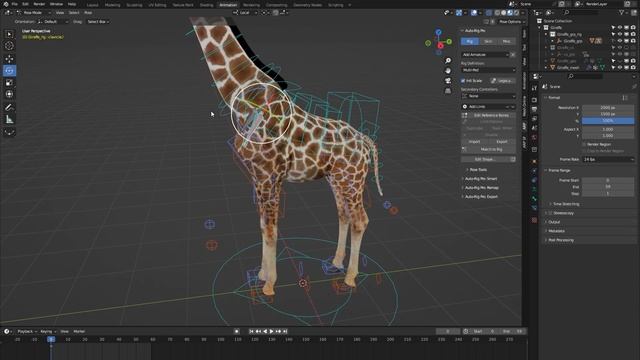Screen dimensions: 640x360
Task: Click the Import button
Action: pyautogui.click(x=475, y=142)
